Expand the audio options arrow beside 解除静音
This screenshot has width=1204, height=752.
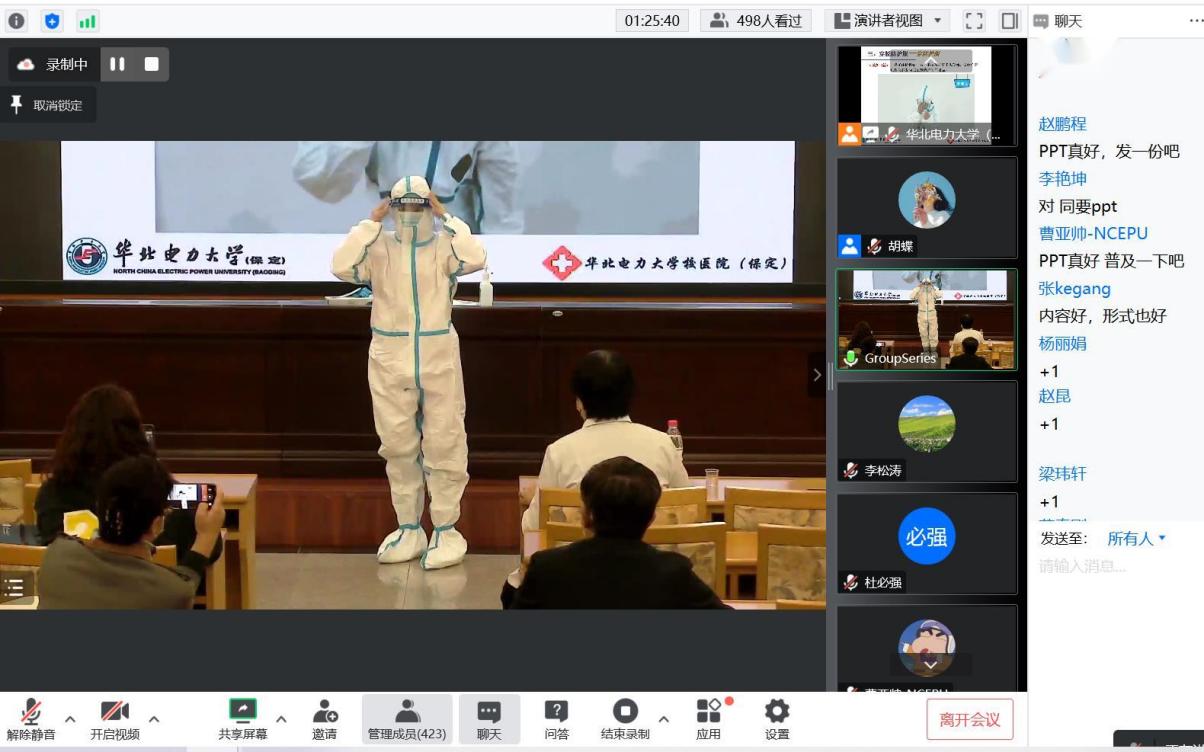pos(70,718)
